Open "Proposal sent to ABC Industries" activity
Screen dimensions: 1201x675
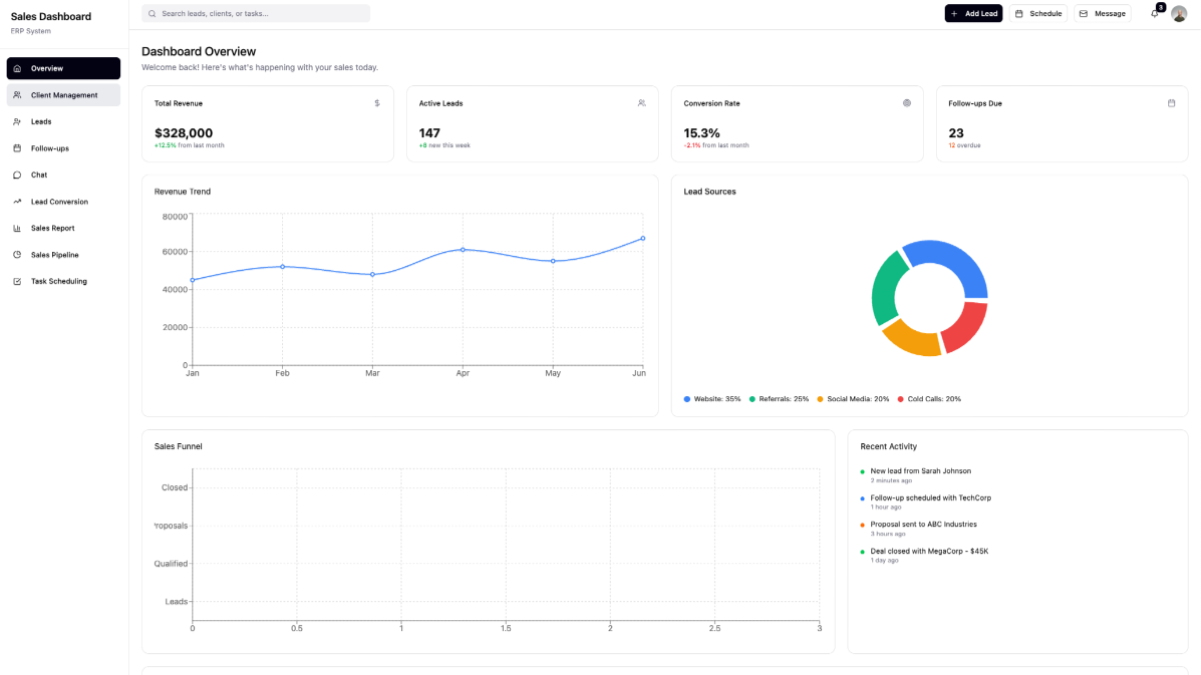924,524
